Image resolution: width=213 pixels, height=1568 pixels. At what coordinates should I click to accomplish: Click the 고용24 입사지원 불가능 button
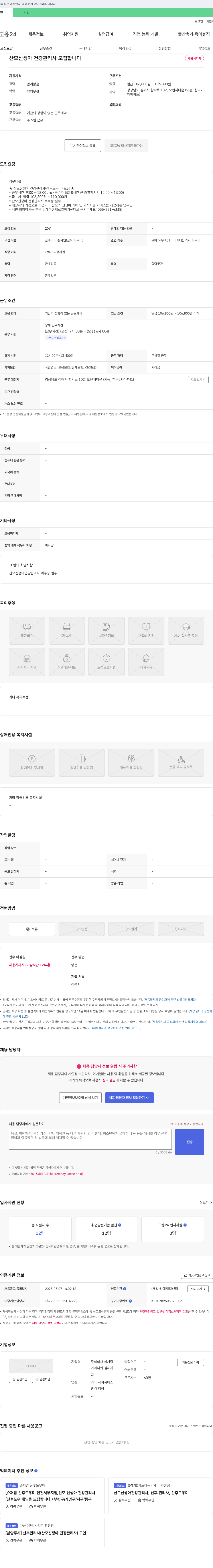click(x=126, y=145)
